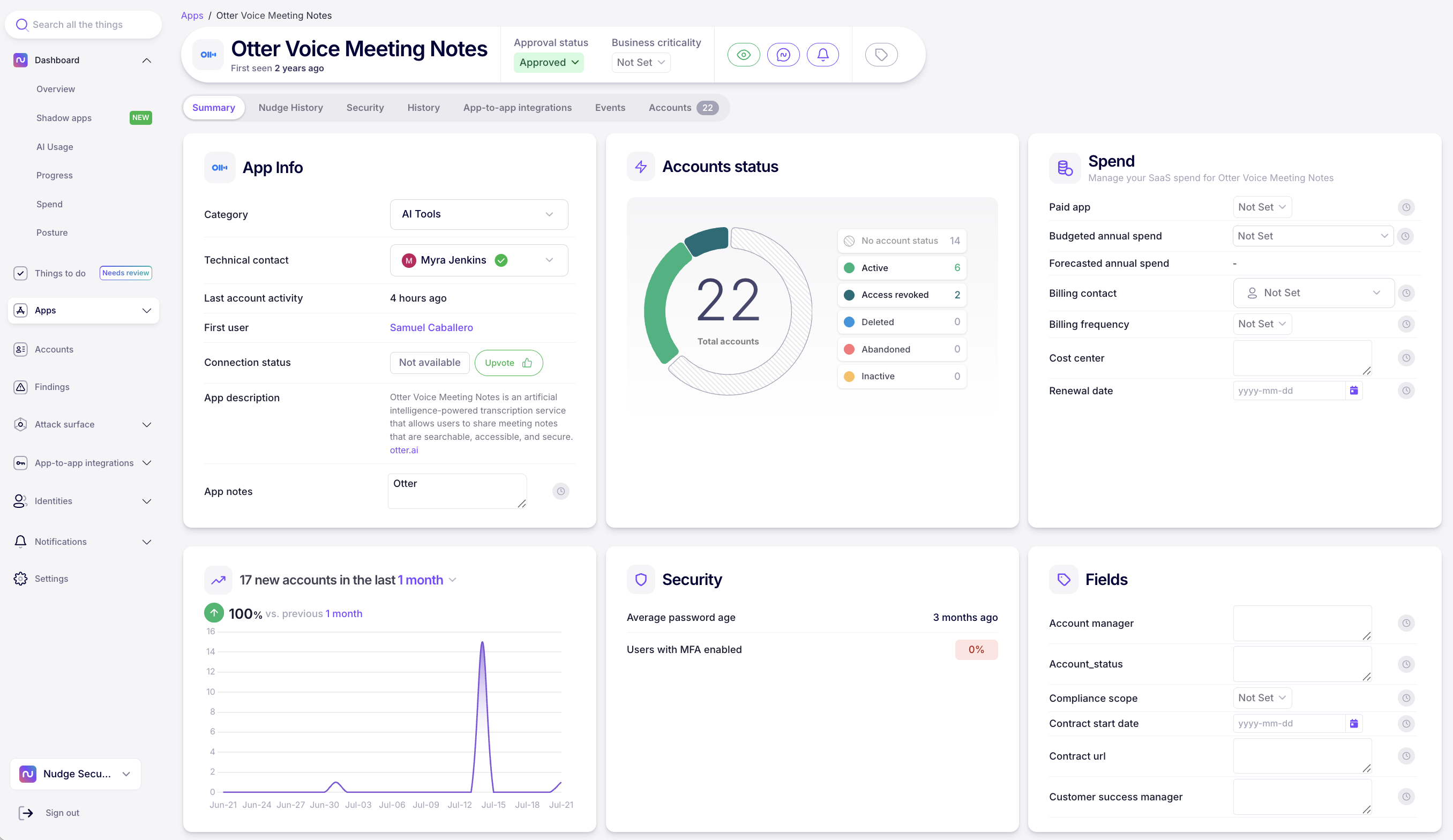Screen dimensions: 1453x840
Task: Open Shadow apps in the sidebar
Action: pos(64,118)
